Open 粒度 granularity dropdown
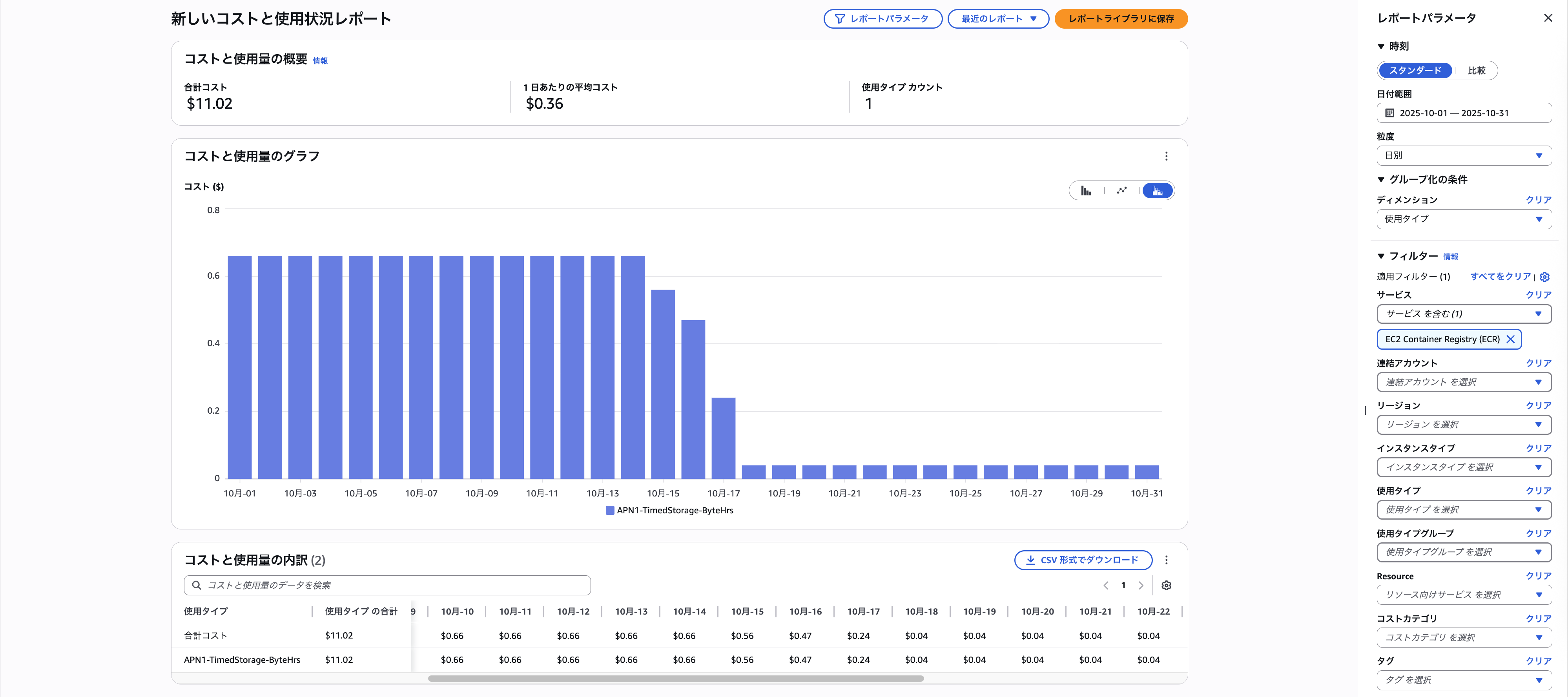 (1463, 156)
